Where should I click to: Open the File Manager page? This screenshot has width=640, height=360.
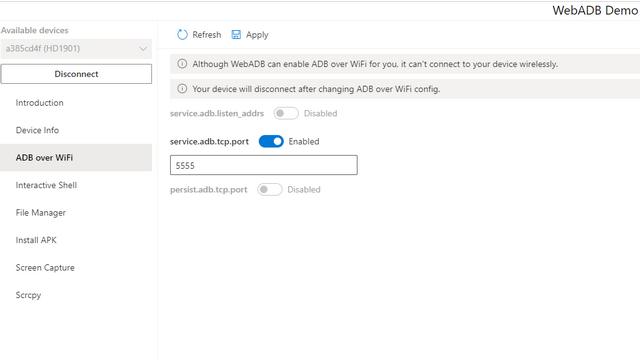(x=76, y=213)
